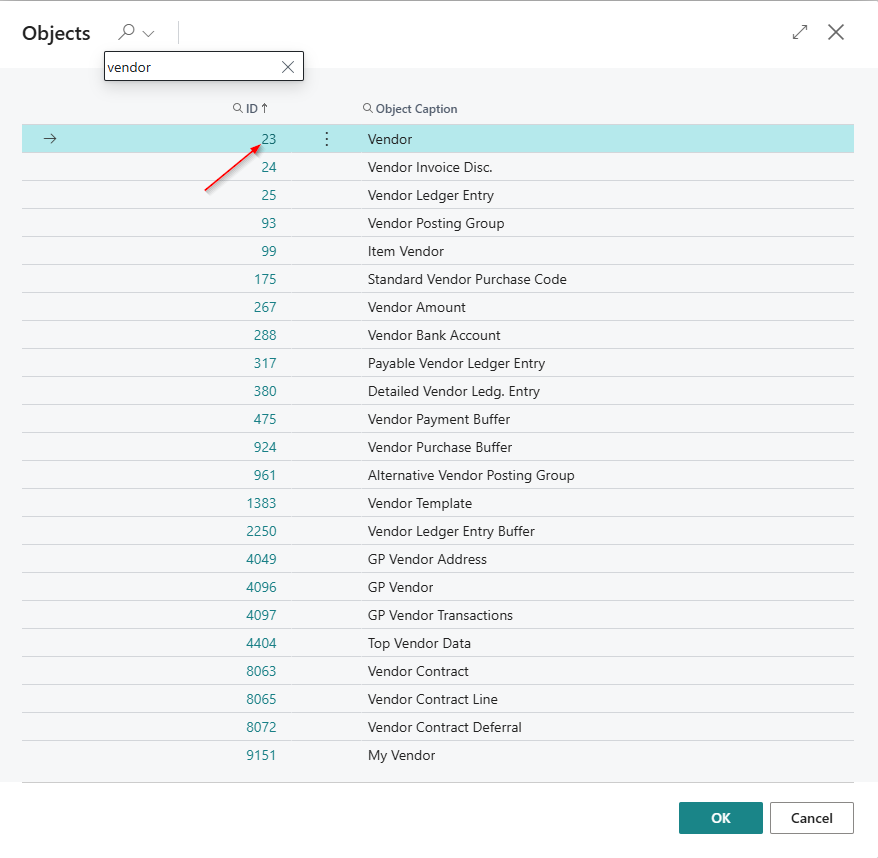Open object ID 23 Vendor
The image size is (878, 858).
tap(268, 139)
